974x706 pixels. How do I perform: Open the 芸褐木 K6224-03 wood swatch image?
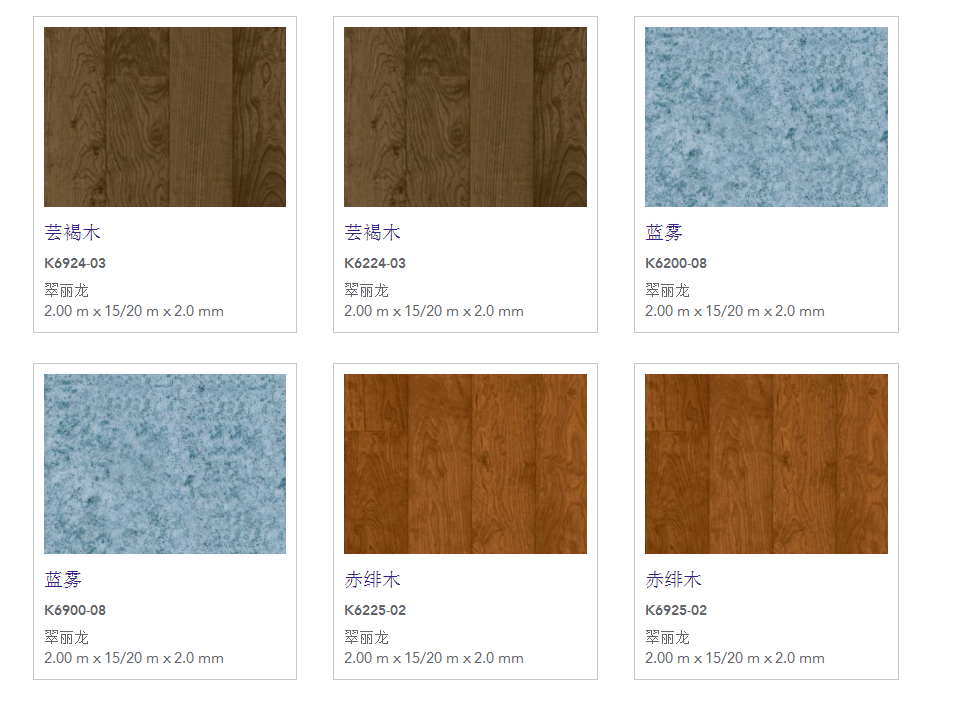465,117
